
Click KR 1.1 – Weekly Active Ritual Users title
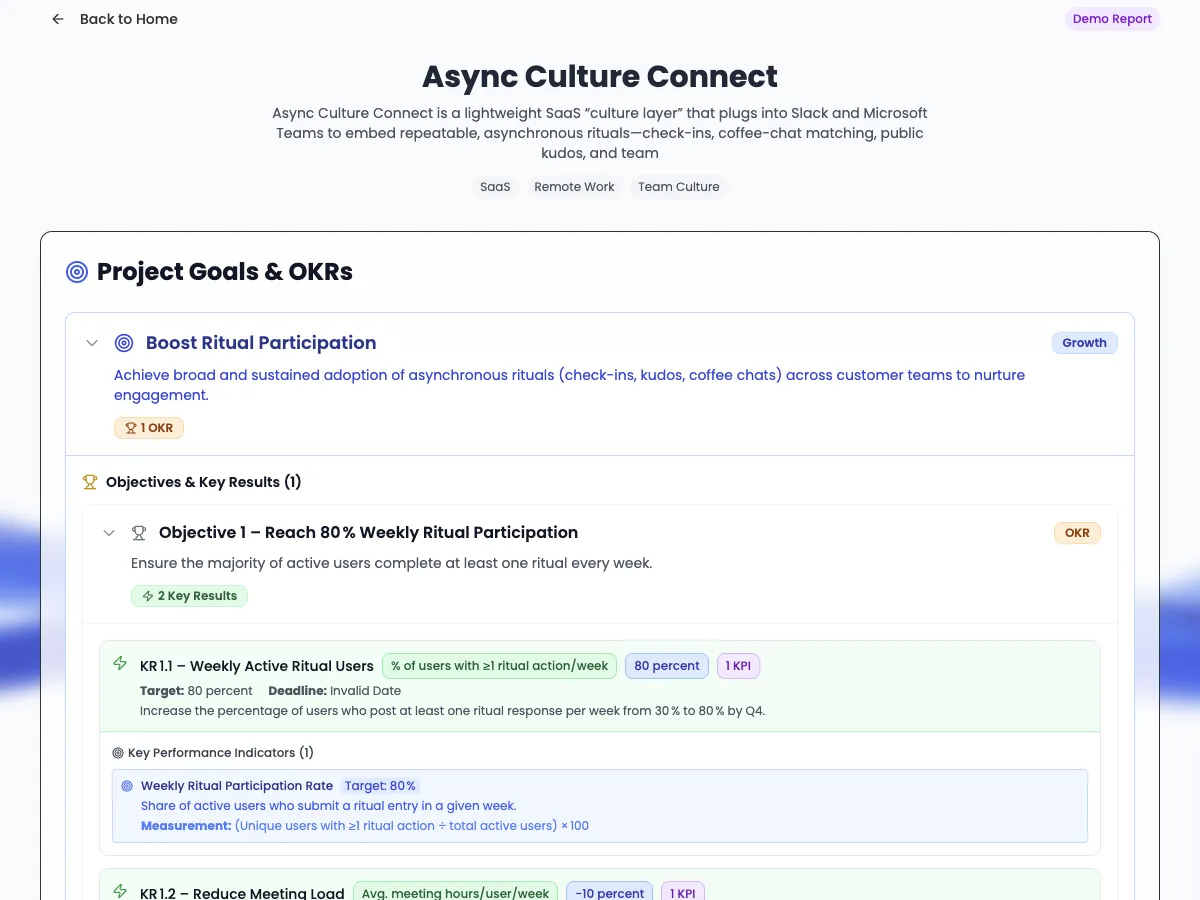click(257, 666)
